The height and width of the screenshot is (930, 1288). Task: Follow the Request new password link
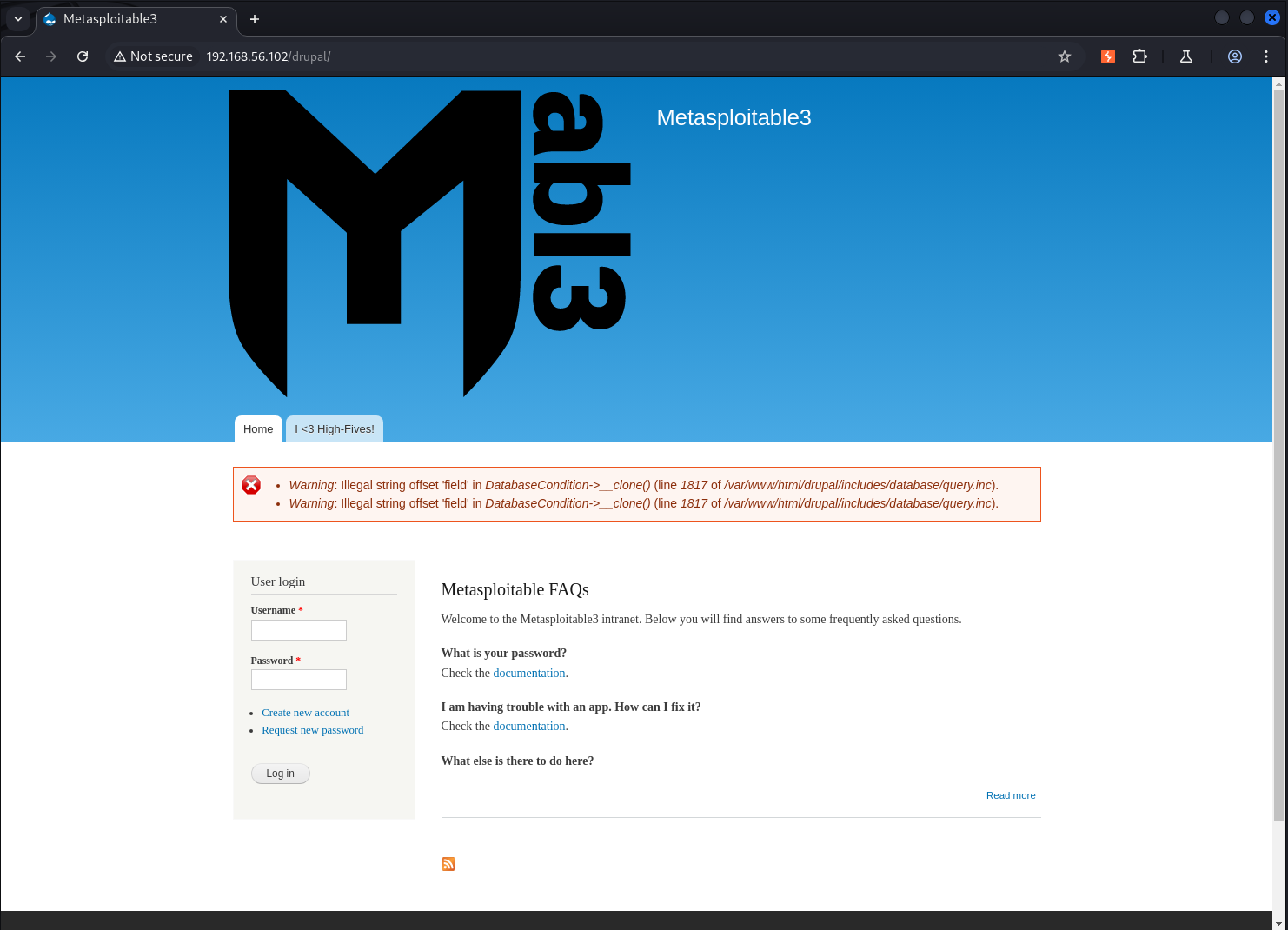(x=313, y=730)
